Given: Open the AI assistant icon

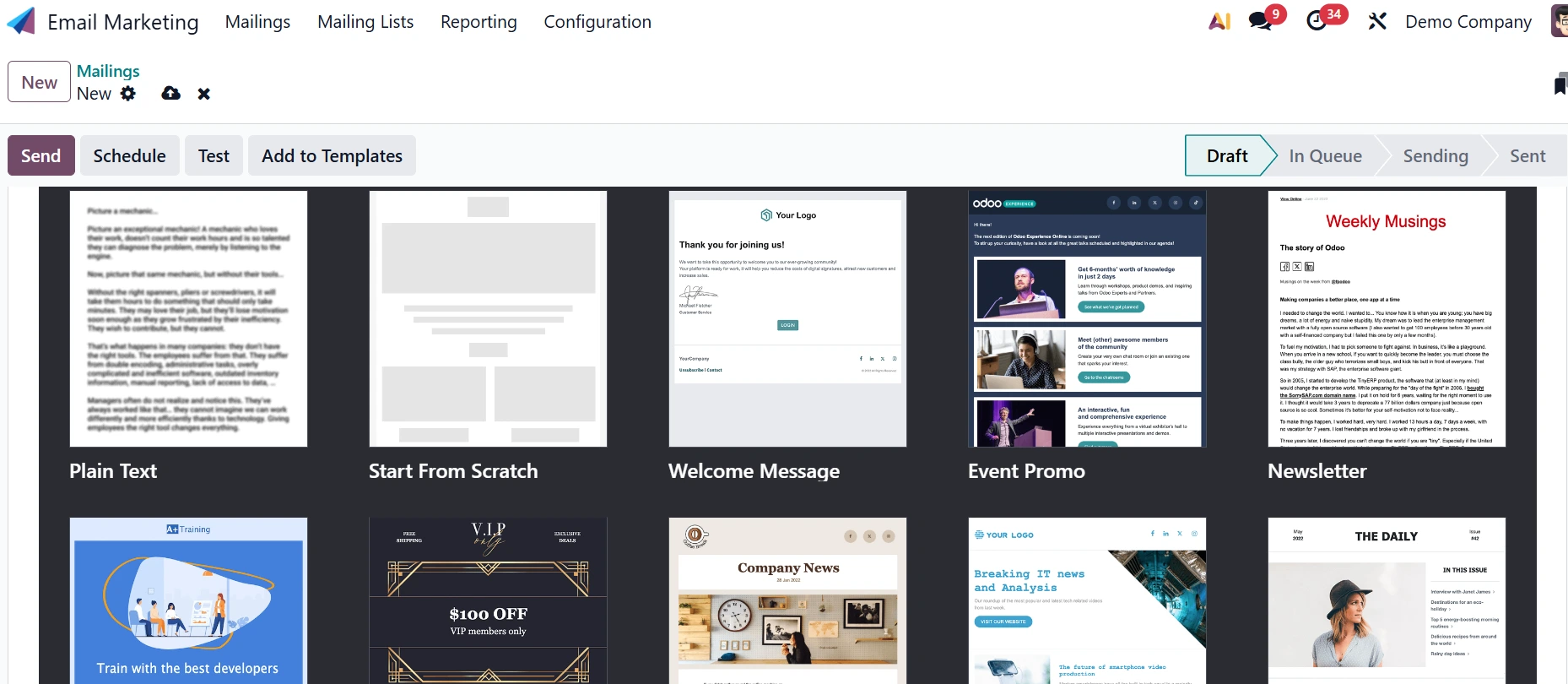Looking at the screenshot, I should pos(1219,21).
